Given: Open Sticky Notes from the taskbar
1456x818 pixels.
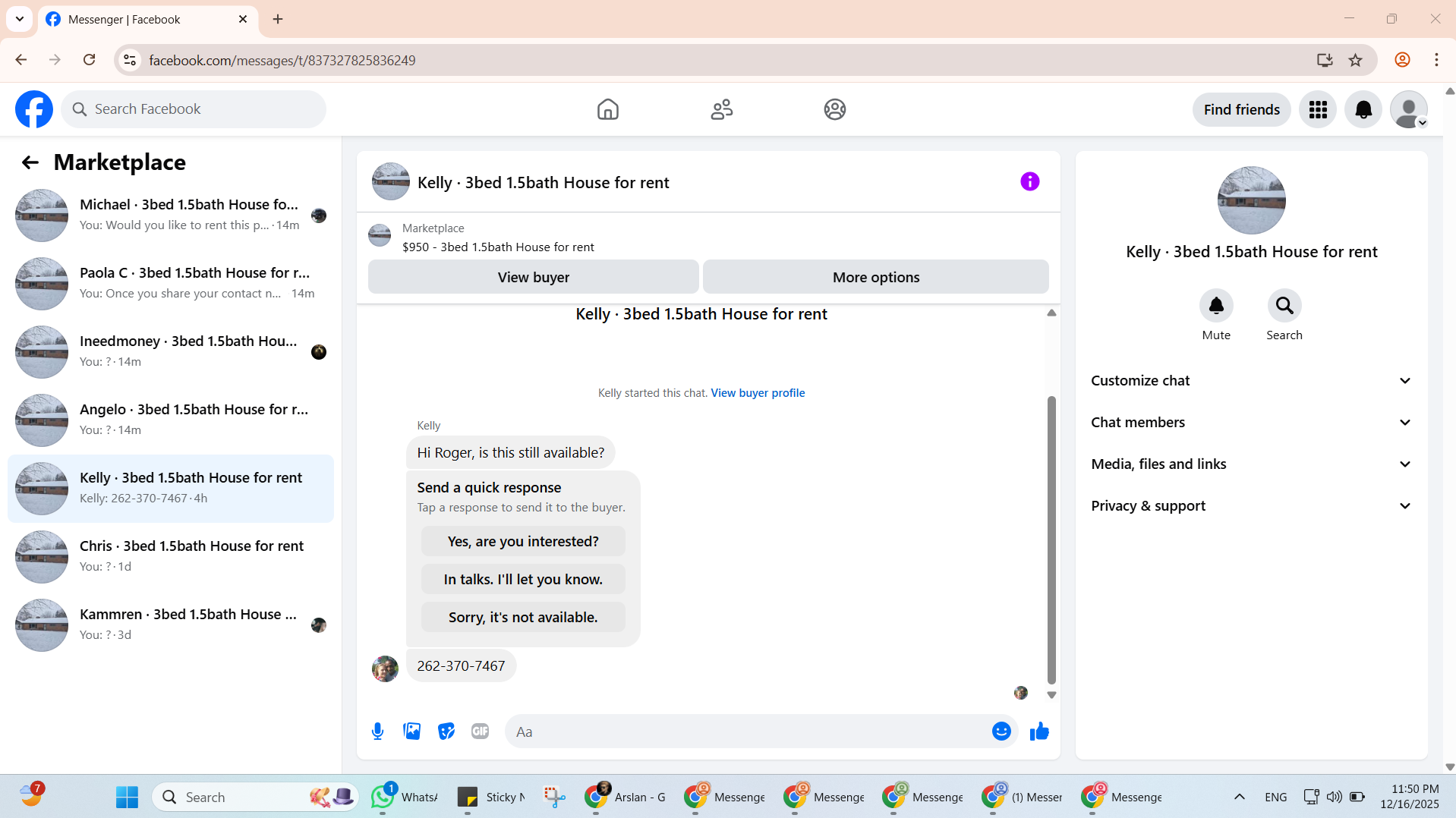Looking at the screenshot, I should tap(490, 797).
